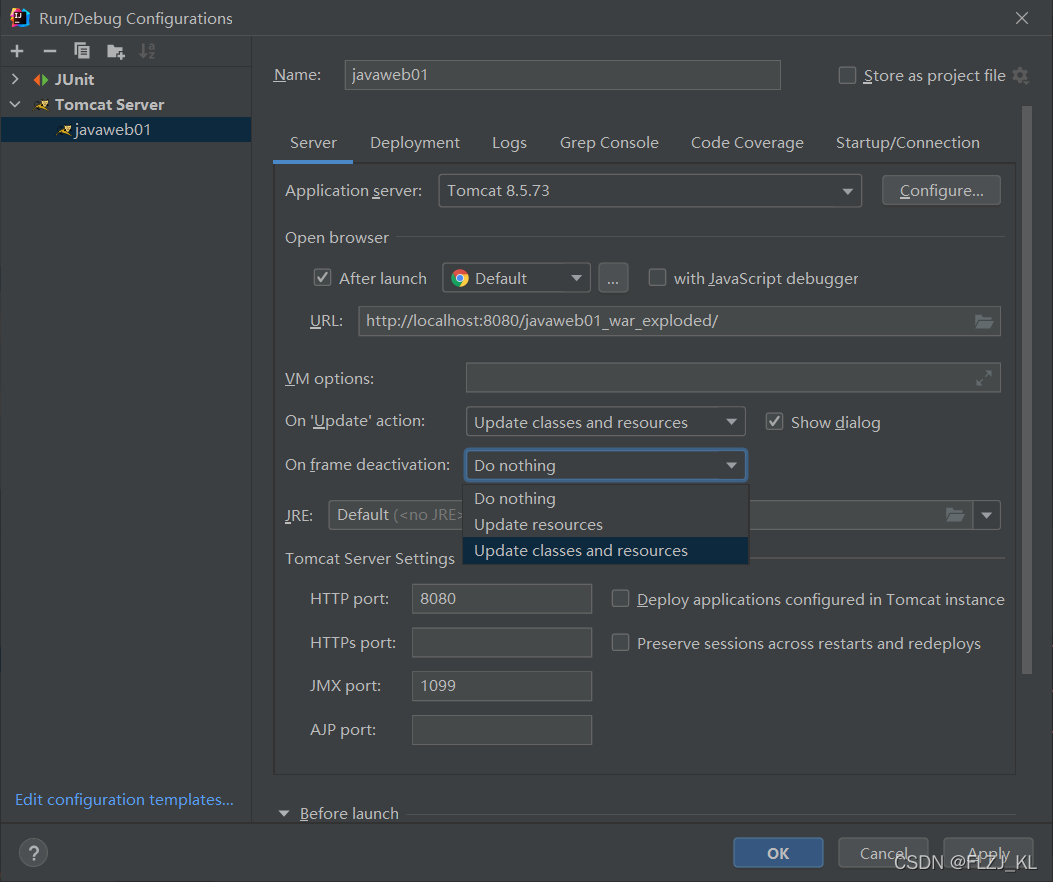Choose Update classes and resources in list
Image resolution: width=1053 pixels, height=882 pixels.
606,551
